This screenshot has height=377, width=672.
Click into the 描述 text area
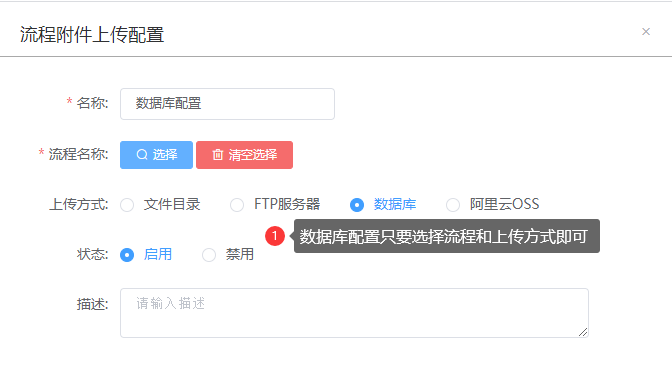click(x=354, y=313)
